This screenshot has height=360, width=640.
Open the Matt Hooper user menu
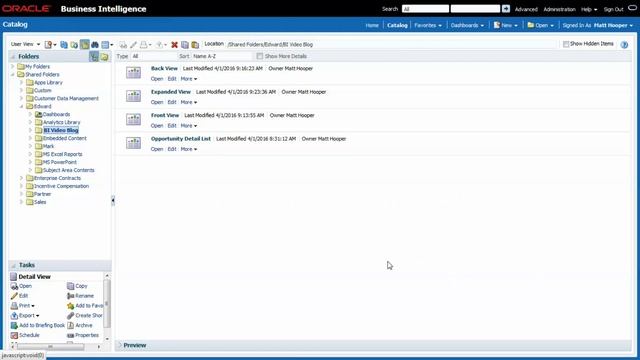(x=613, y=25)
